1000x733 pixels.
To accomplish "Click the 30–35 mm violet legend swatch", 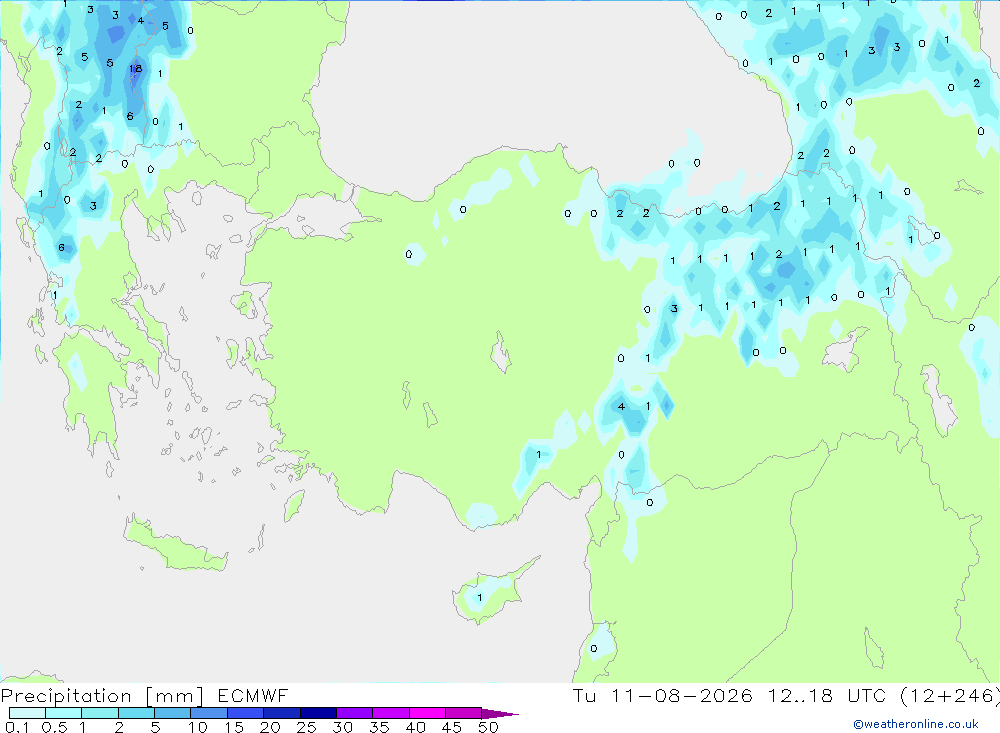I will click(355, 713).
